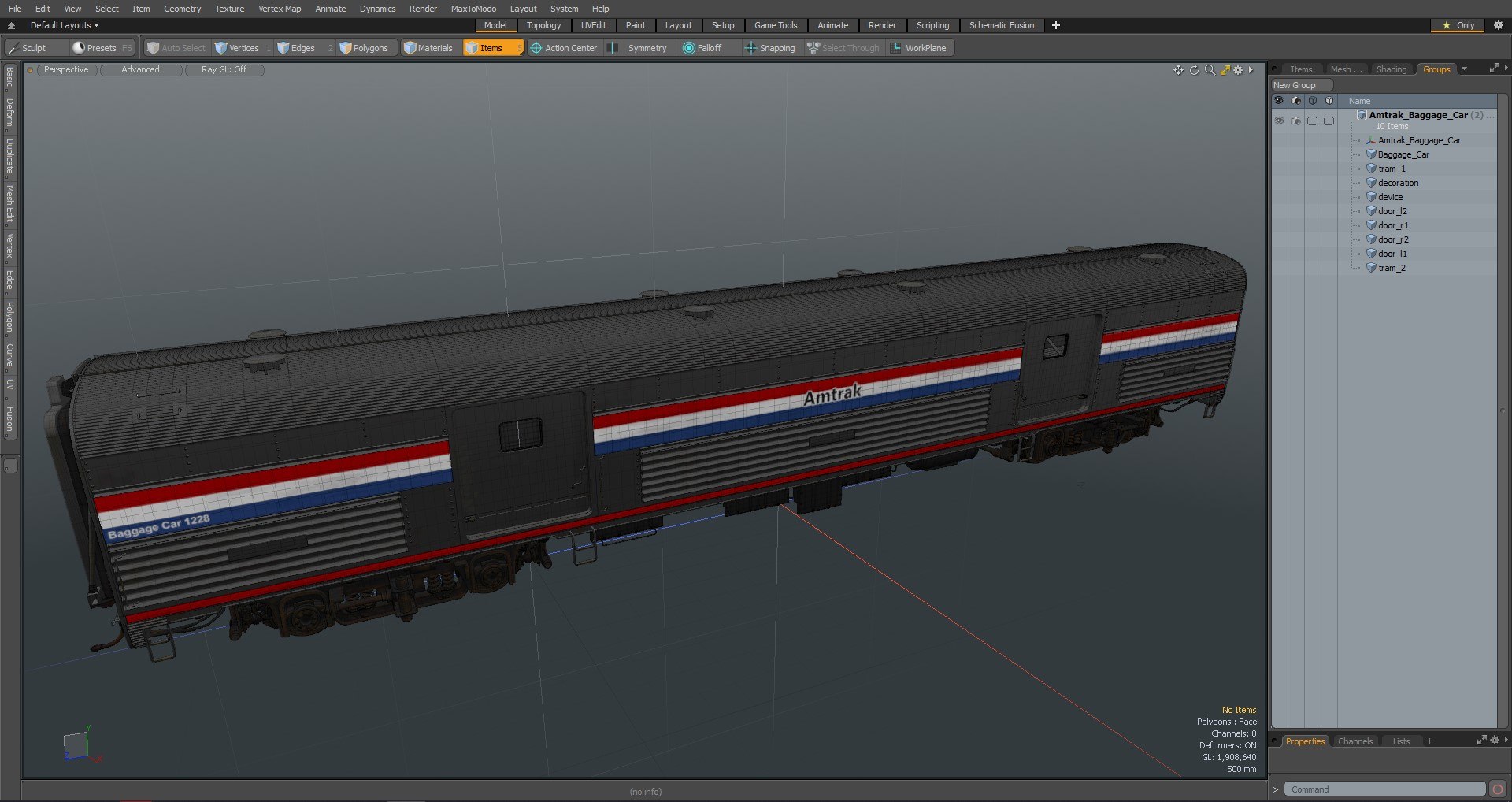This screenshot has width=1512, height=802.
Task: Click in the Command input field
Action: click(x=1384, y=789)
